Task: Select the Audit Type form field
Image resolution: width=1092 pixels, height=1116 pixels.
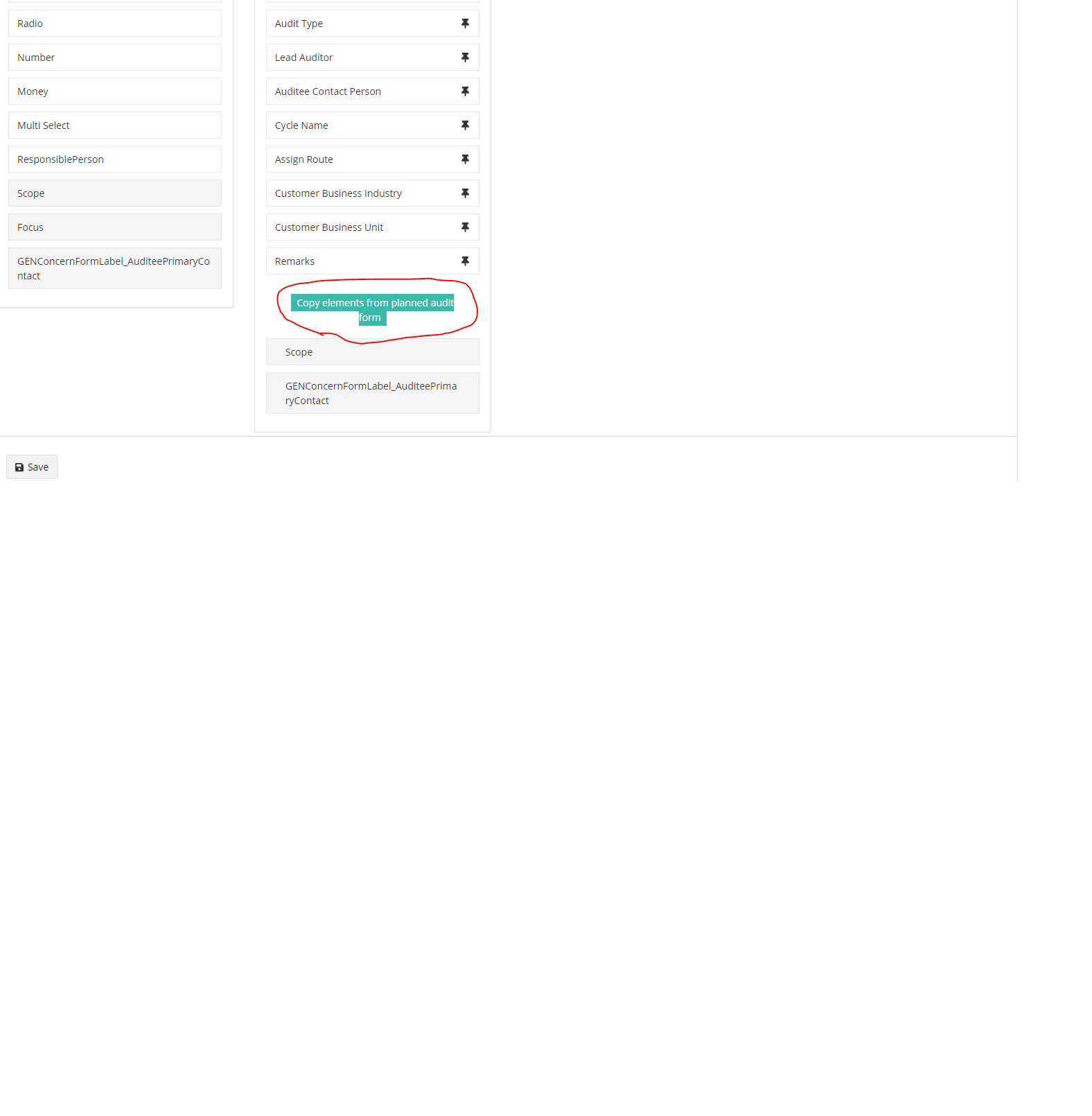Action: click(373, 24)
